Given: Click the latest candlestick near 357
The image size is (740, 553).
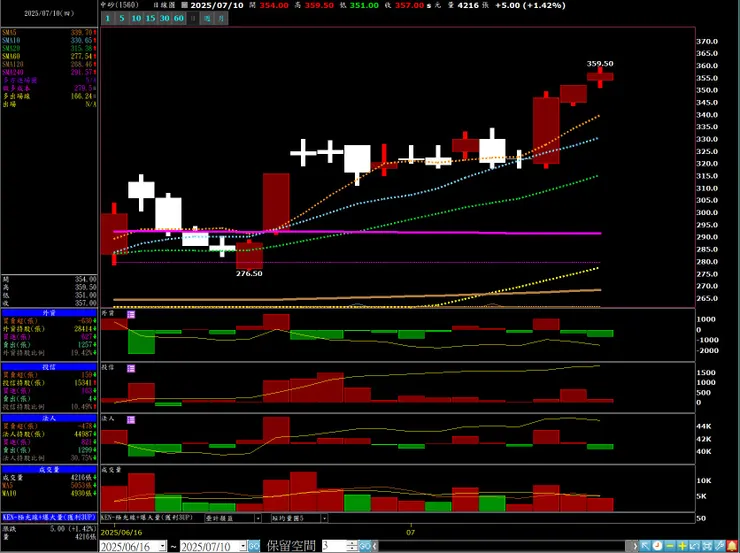Looking at the screenshot, I should (x=600, y=76).
